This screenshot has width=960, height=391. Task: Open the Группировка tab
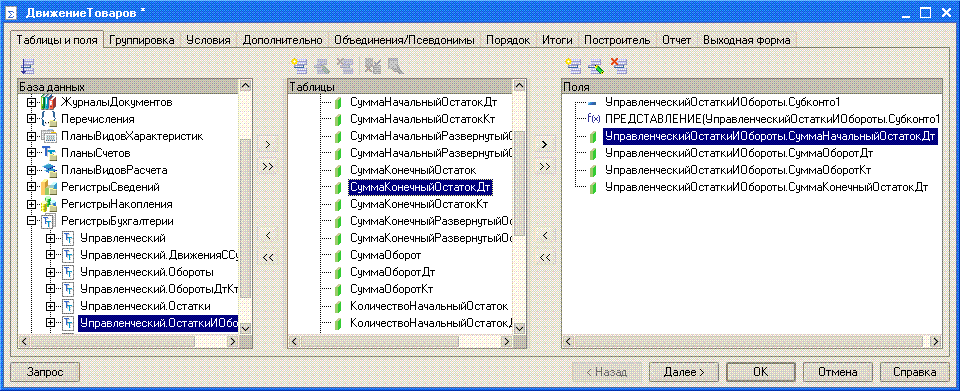coord(142,40)
